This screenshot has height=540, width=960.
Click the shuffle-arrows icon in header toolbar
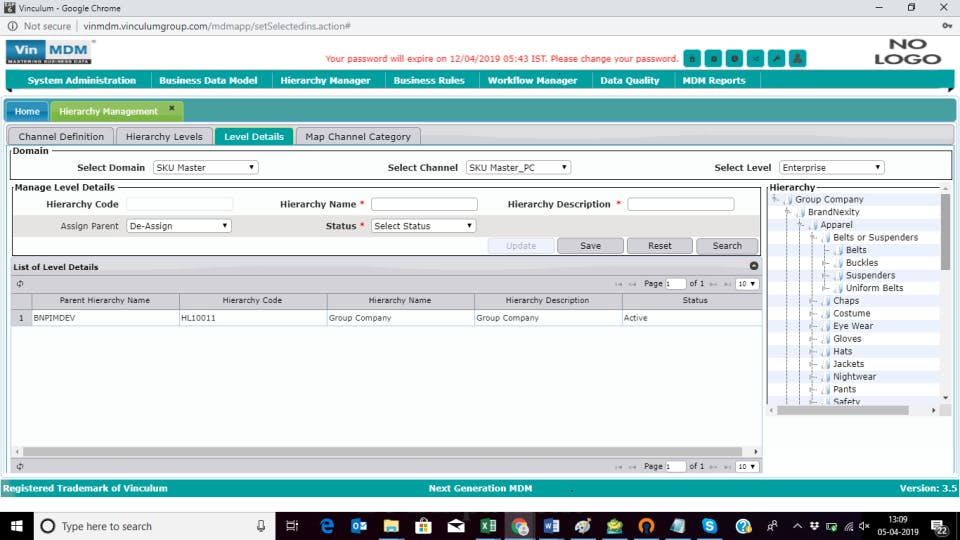(755, 59)
